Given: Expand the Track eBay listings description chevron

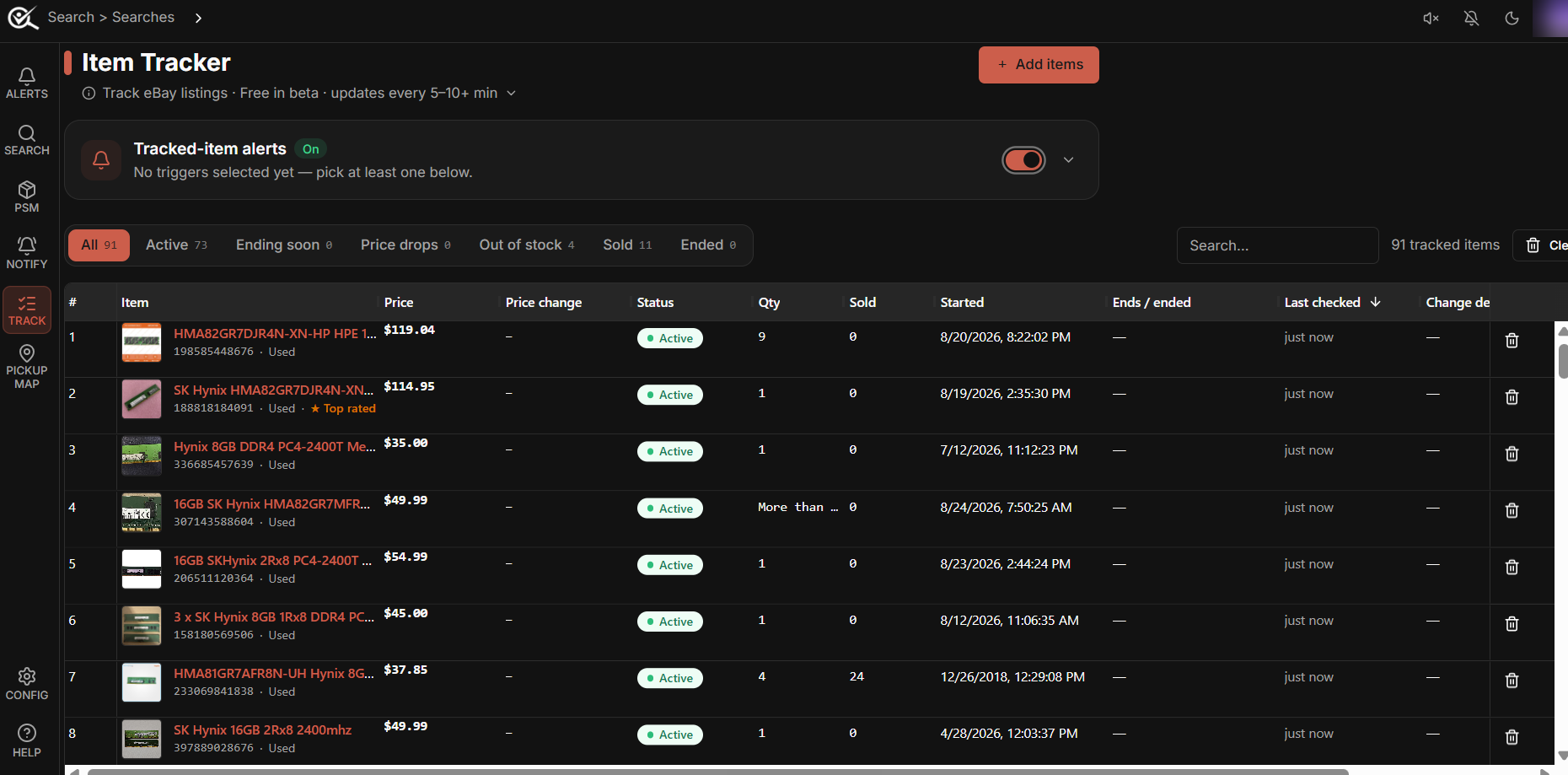Looking at the screenshot, I should pos(511,94).
